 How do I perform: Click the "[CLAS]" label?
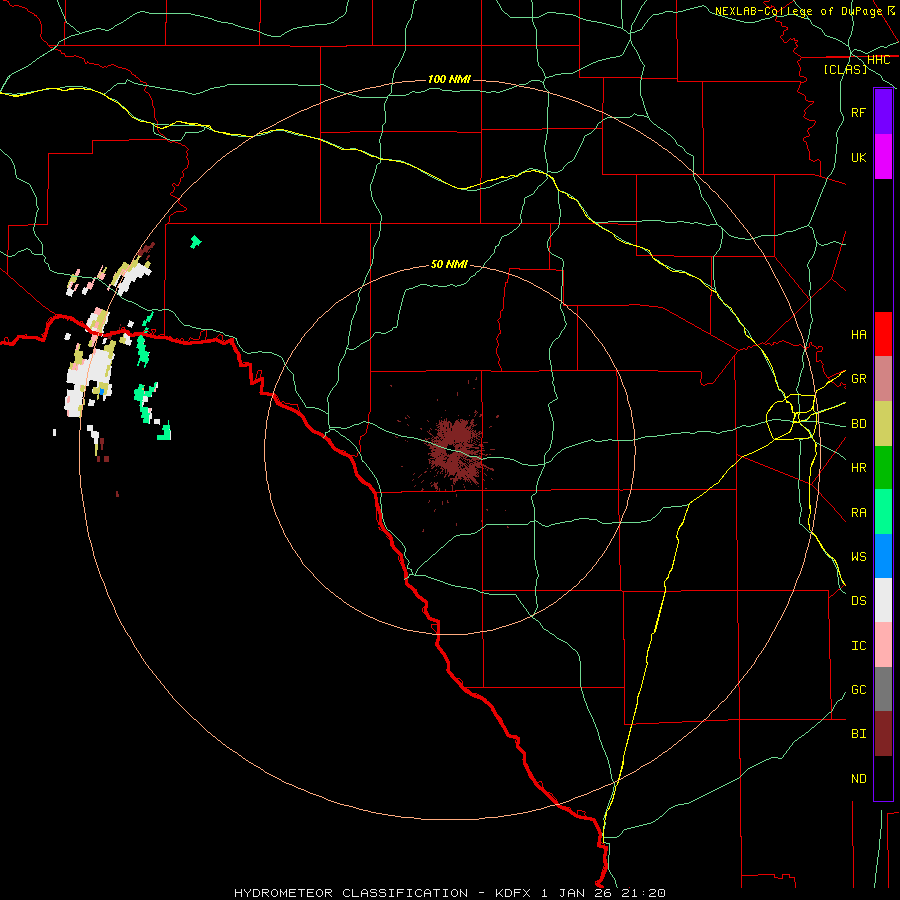[845, 69]
